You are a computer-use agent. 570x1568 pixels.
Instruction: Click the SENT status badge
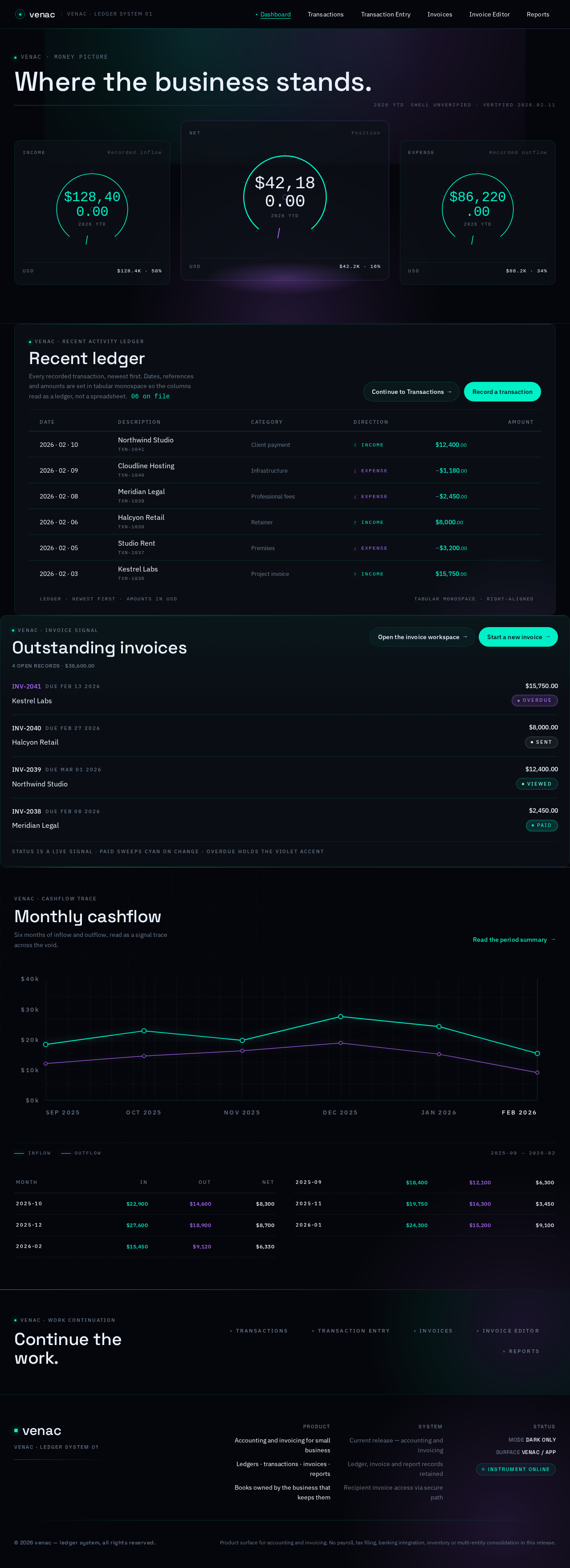541,742
